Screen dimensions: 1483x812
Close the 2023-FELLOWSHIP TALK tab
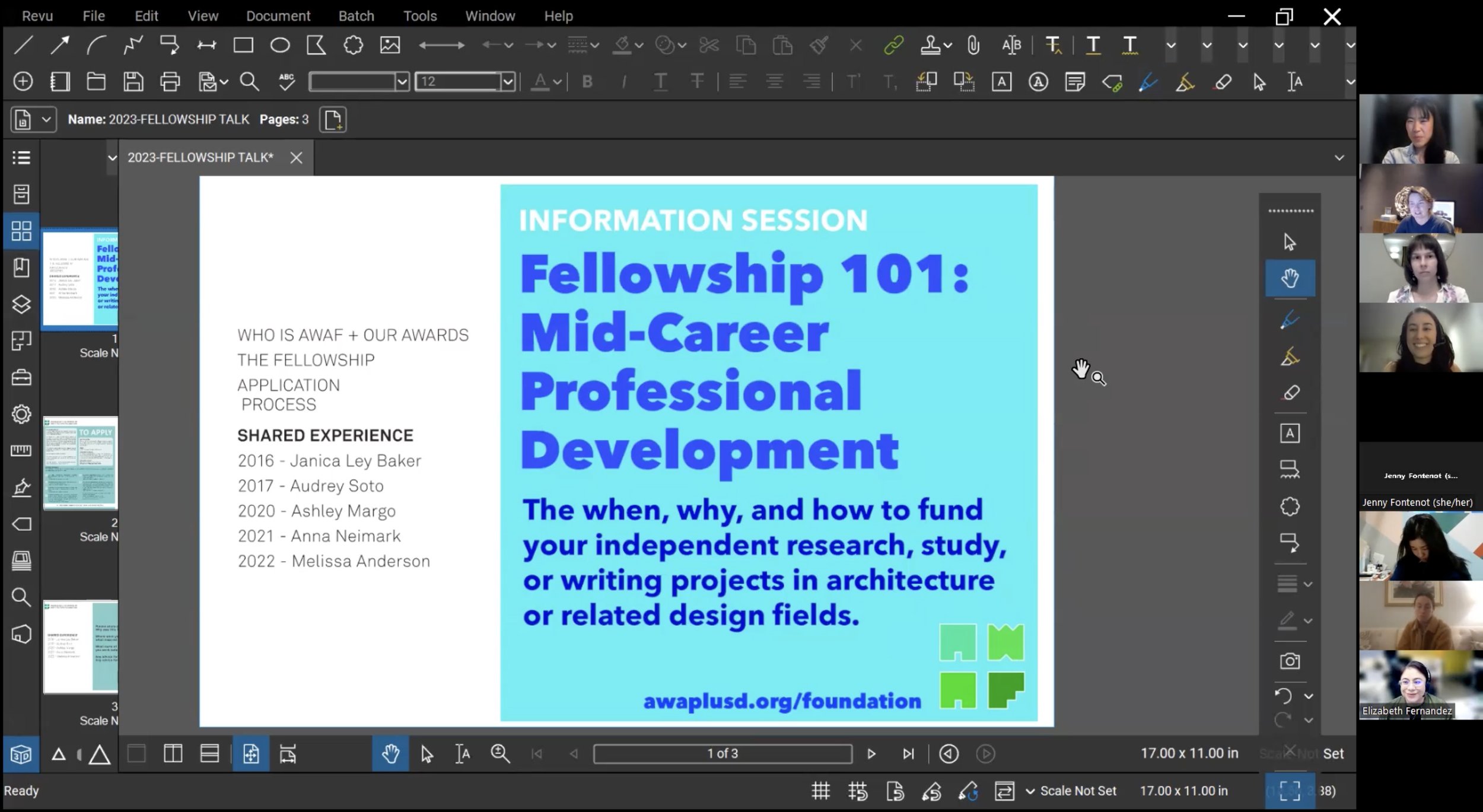coord(296,158)
